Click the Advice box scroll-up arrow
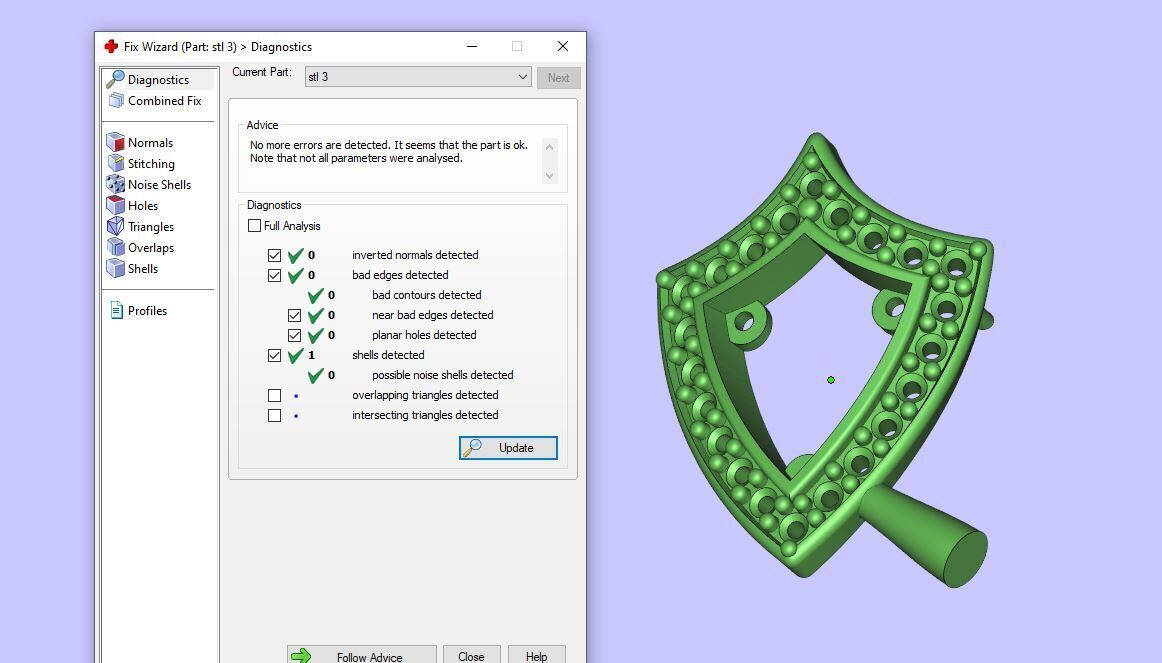 [549, 147]
